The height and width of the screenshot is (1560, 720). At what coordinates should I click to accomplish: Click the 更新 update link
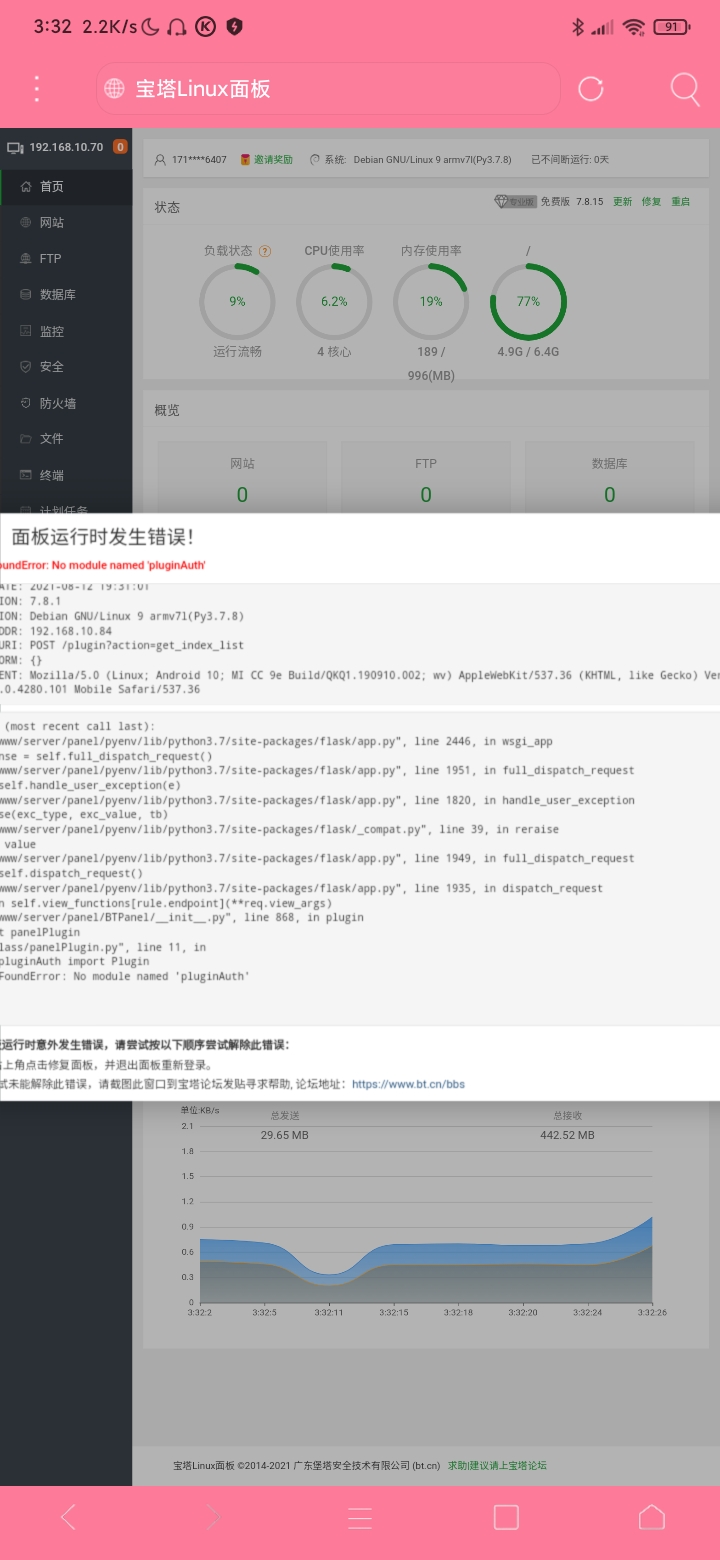[623, 202]
